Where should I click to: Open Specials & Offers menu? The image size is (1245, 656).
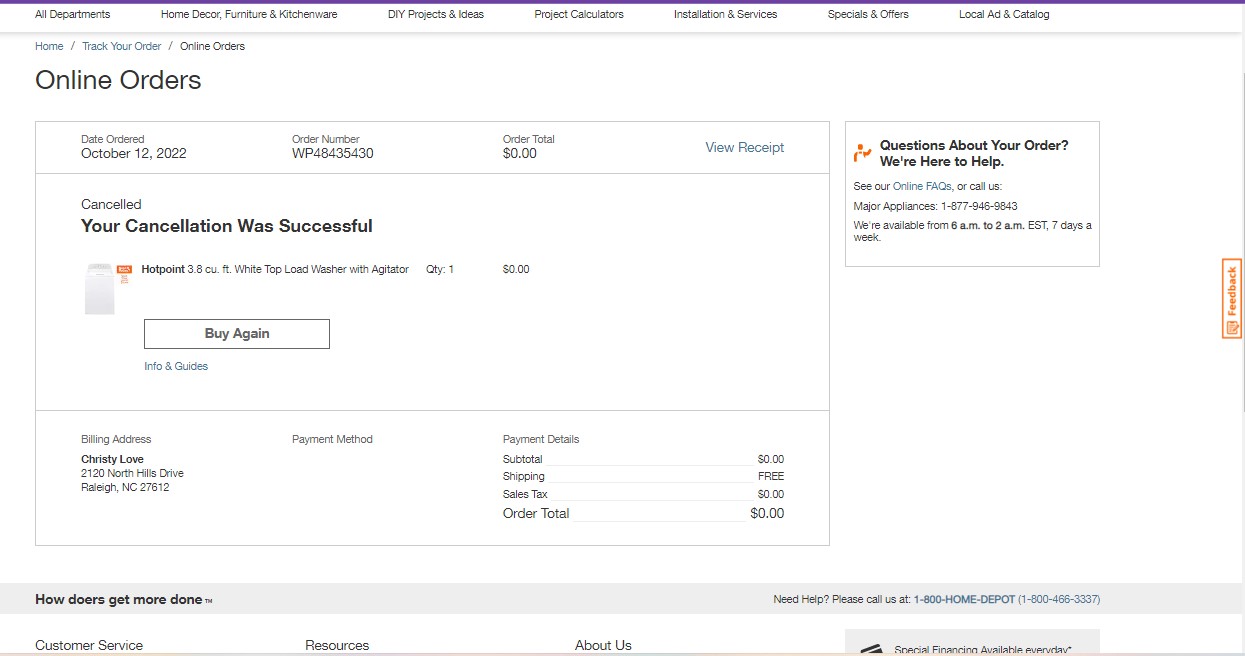868,14
